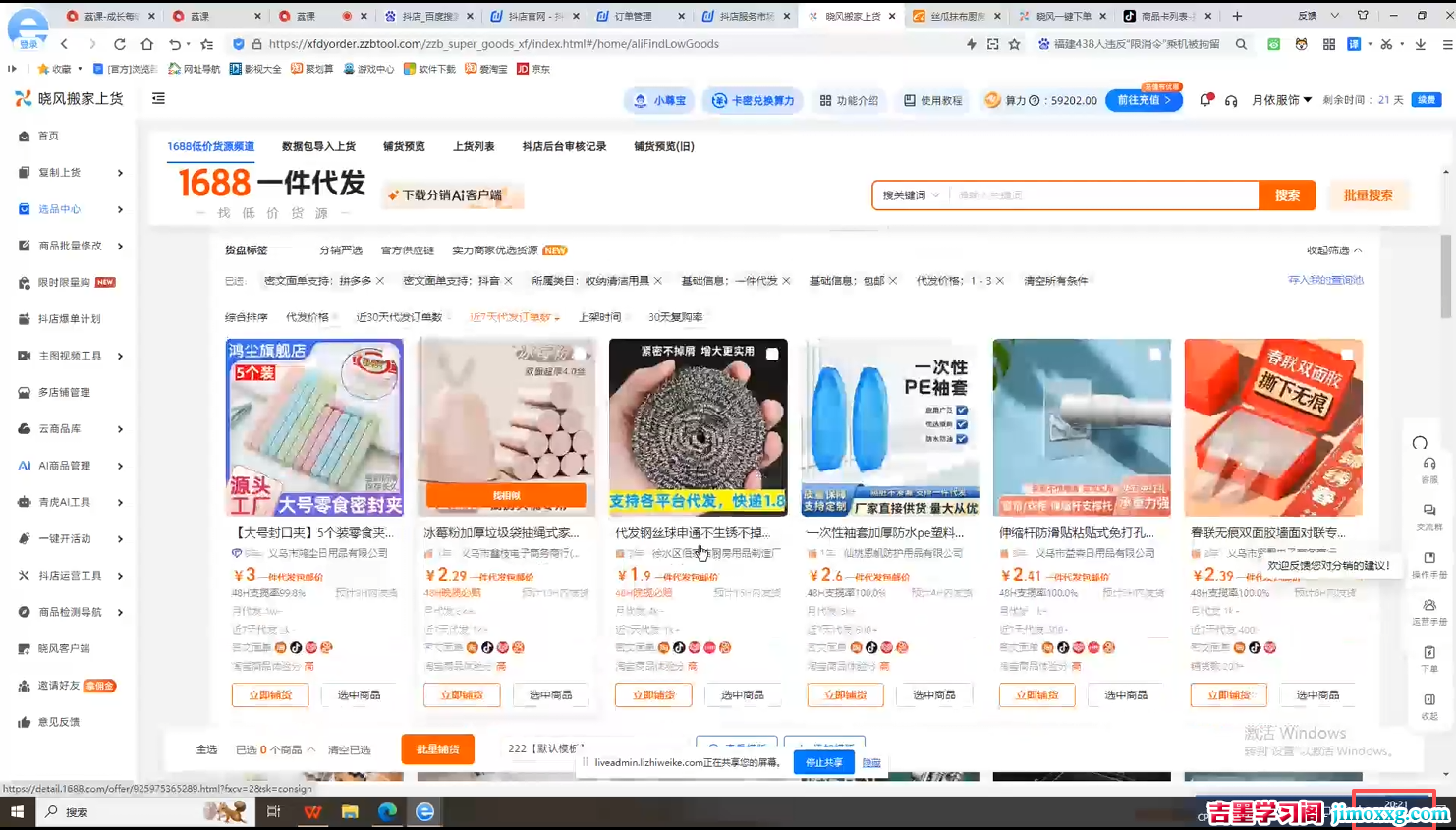1456x830 pixels.
Task: Click the notification bell icon
Action: 1204,99
